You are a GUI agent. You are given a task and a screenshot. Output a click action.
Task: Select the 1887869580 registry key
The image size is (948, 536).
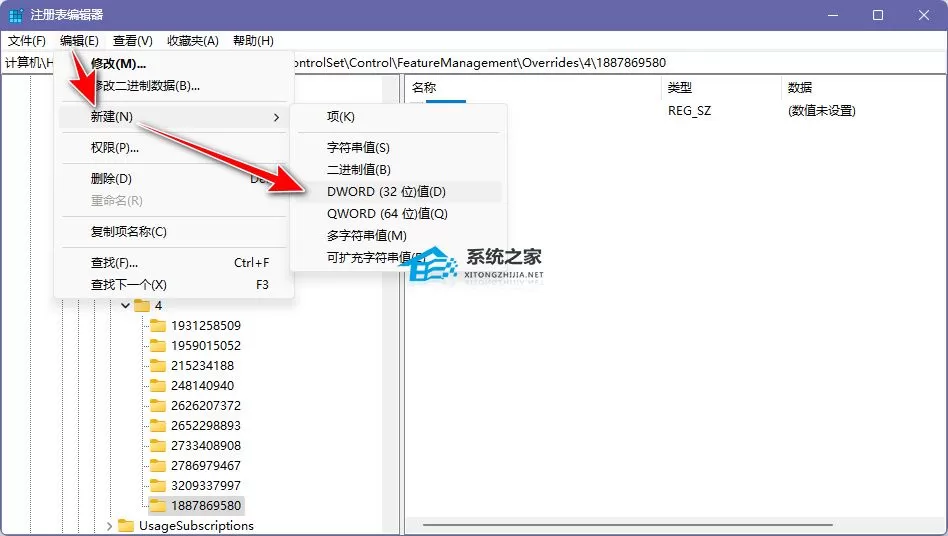coord(206,505)
